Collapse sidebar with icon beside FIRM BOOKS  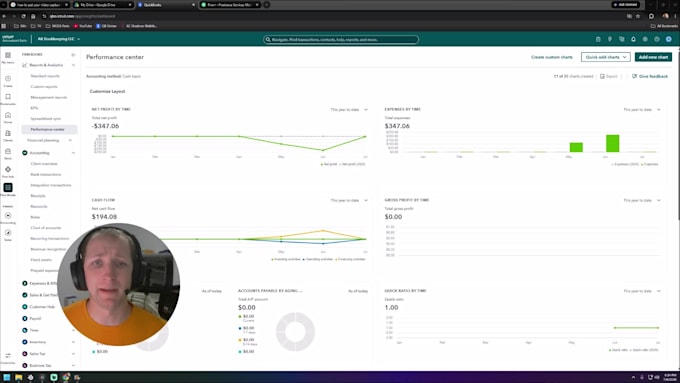(x=73, y=55)
